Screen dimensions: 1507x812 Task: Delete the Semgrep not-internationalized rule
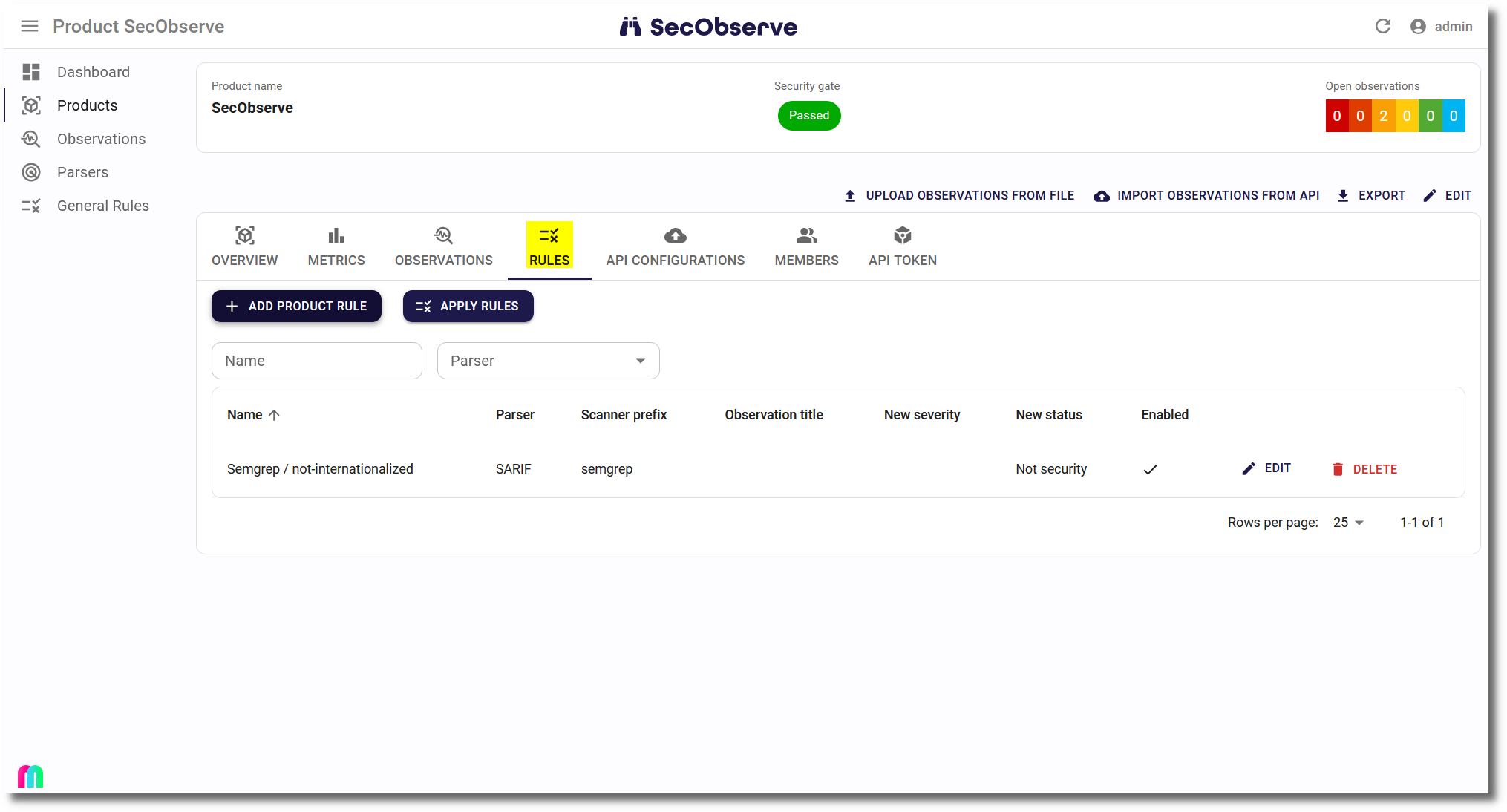tap(1364, 469)
